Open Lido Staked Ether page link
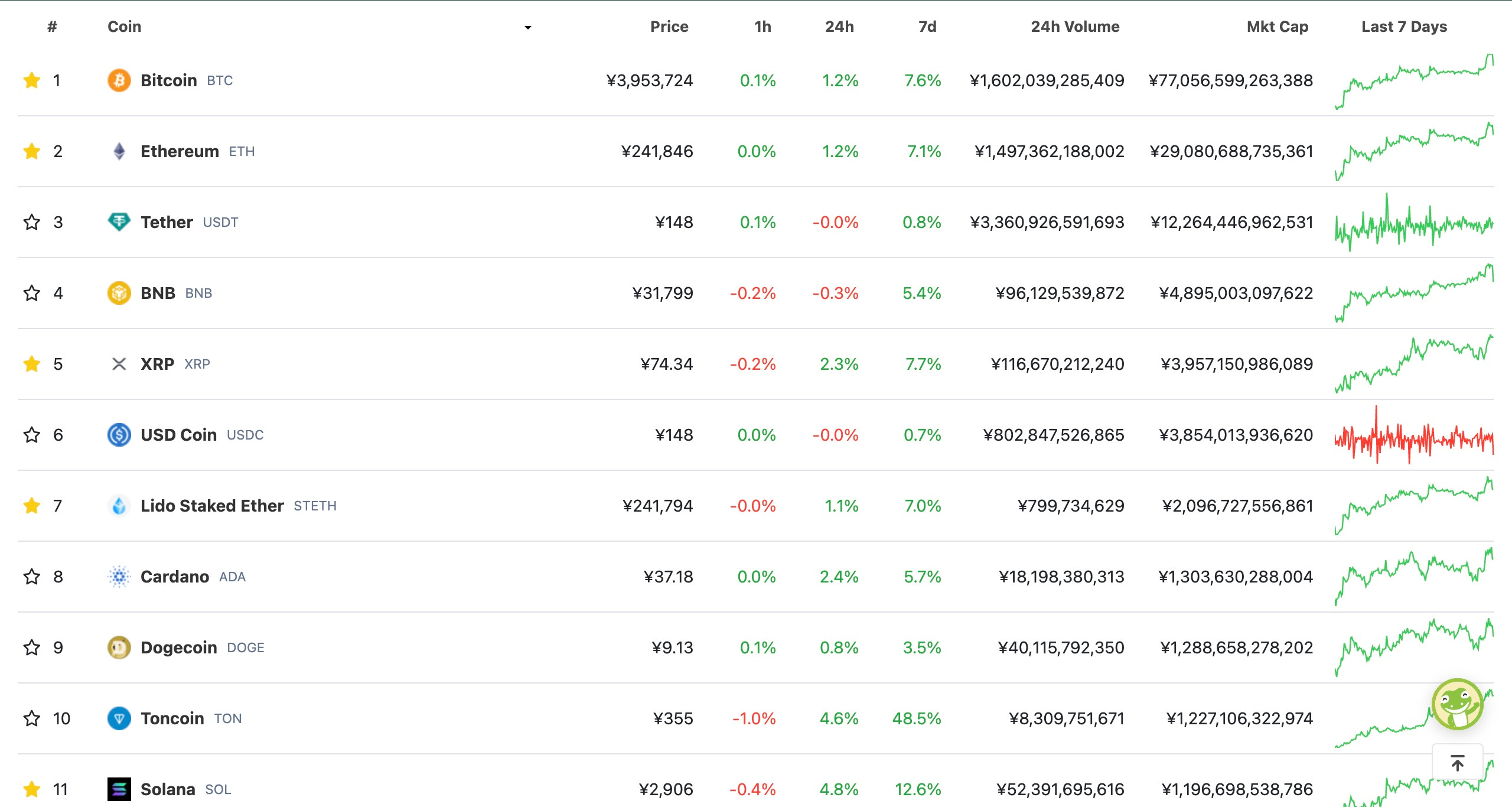1512x807 pixels. (212, 506)
